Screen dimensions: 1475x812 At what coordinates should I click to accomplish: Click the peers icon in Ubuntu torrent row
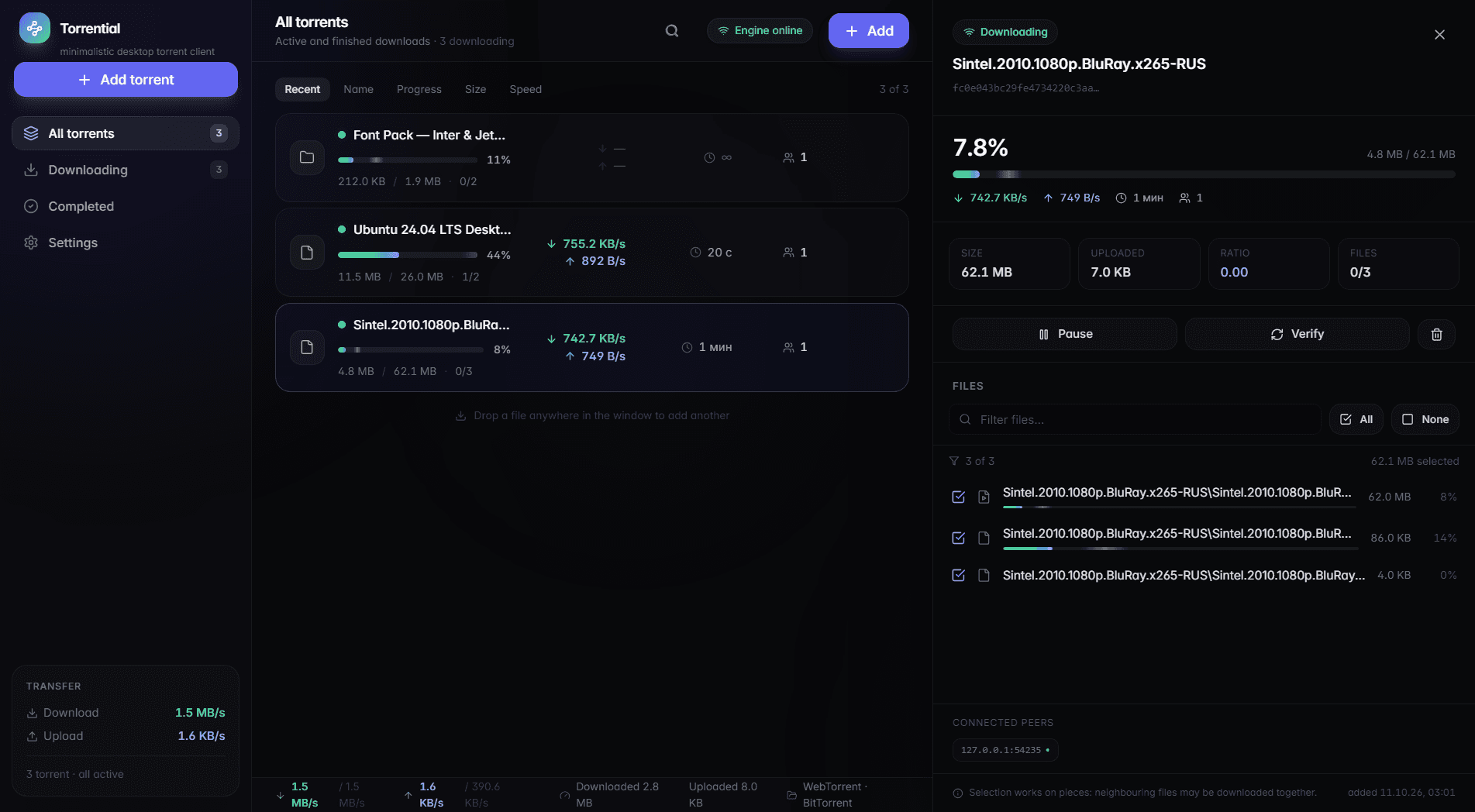click(x=788, y=253)
